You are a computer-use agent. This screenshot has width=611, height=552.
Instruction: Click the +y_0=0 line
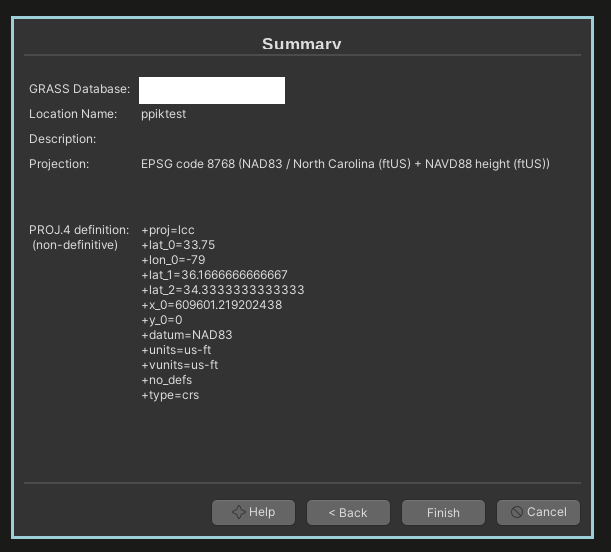162,320
